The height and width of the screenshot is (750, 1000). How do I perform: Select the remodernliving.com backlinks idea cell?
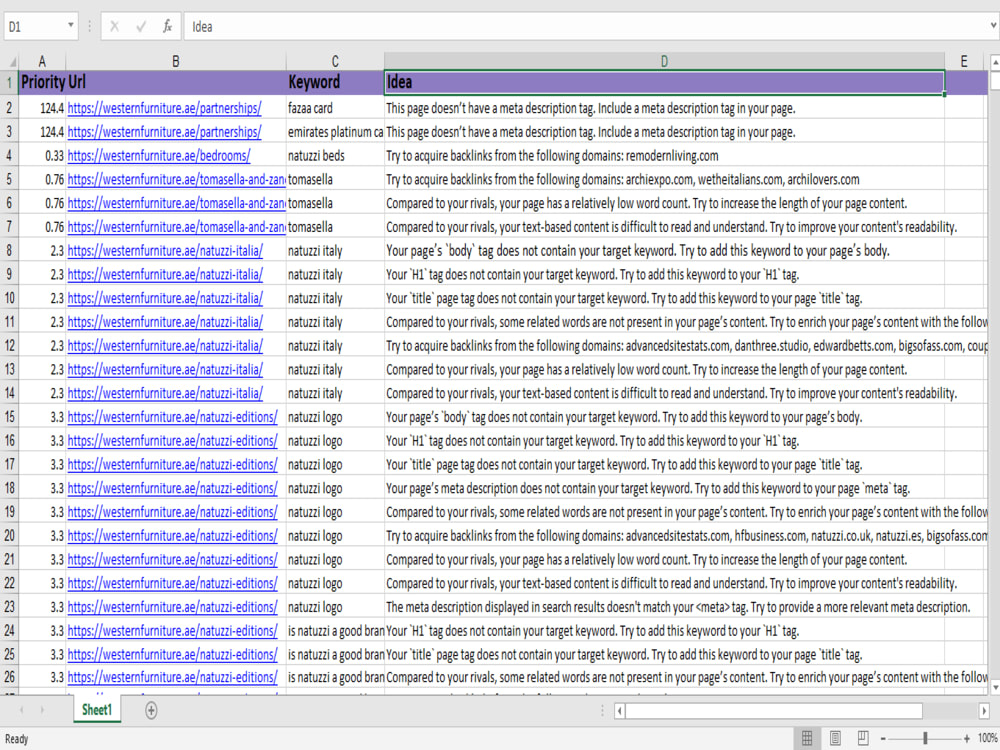(x=664, y=156)
